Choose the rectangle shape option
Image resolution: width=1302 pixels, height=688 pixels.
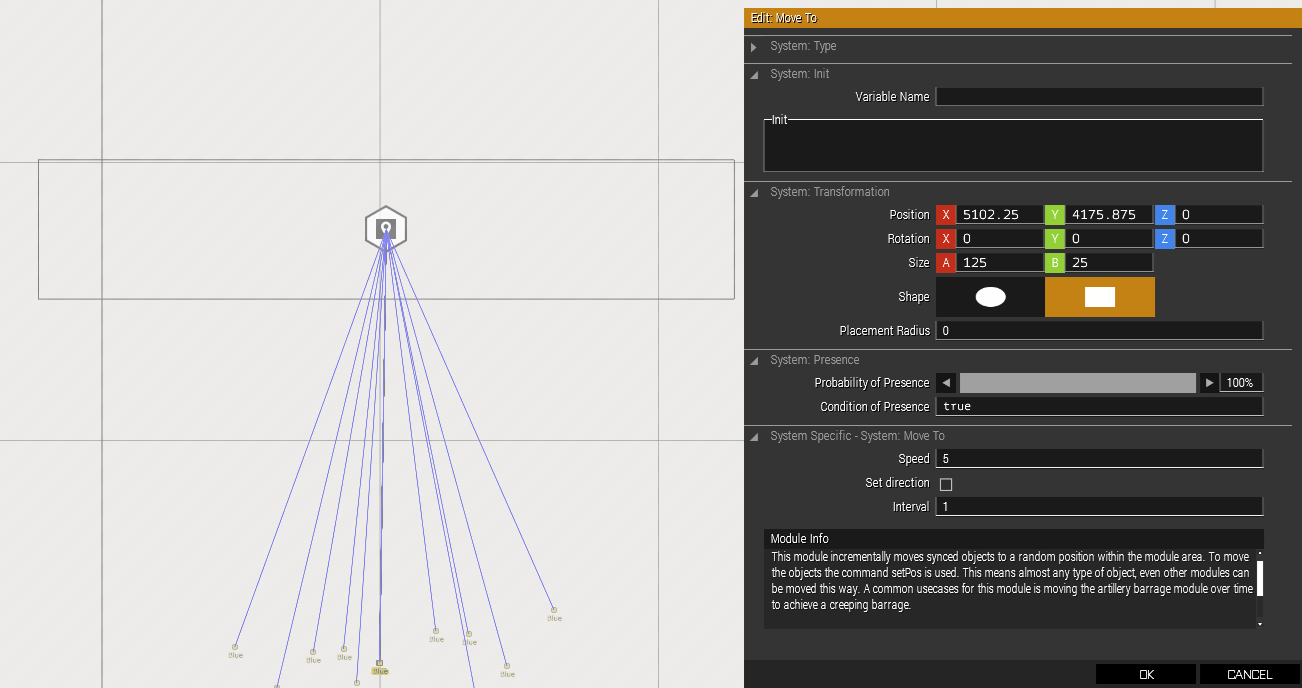(1100, 297)
